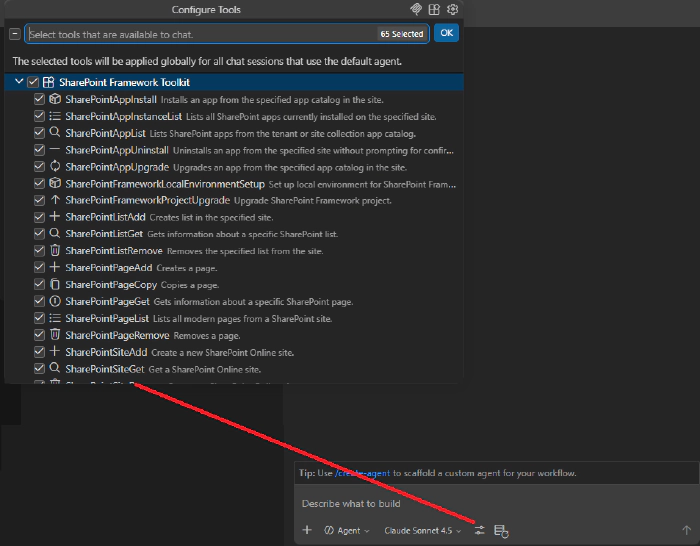Toggle the SharePoint Framework Toolkit group checkbox
This screenshot has height=546, width=700.
33,82
